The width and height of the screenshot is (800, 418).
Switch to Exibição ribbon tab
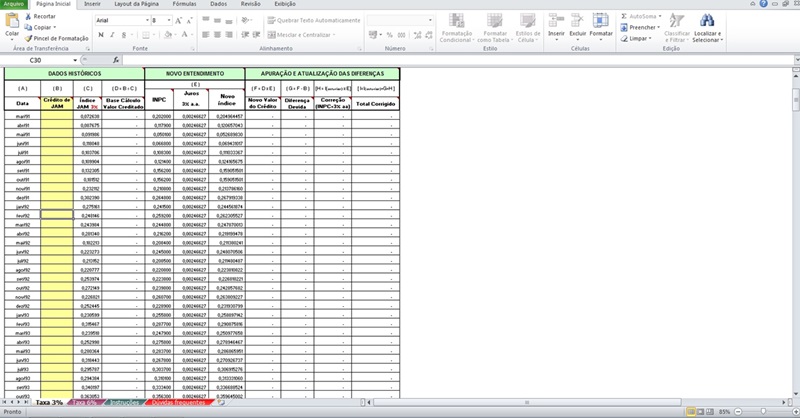click(x=285, y=4)
